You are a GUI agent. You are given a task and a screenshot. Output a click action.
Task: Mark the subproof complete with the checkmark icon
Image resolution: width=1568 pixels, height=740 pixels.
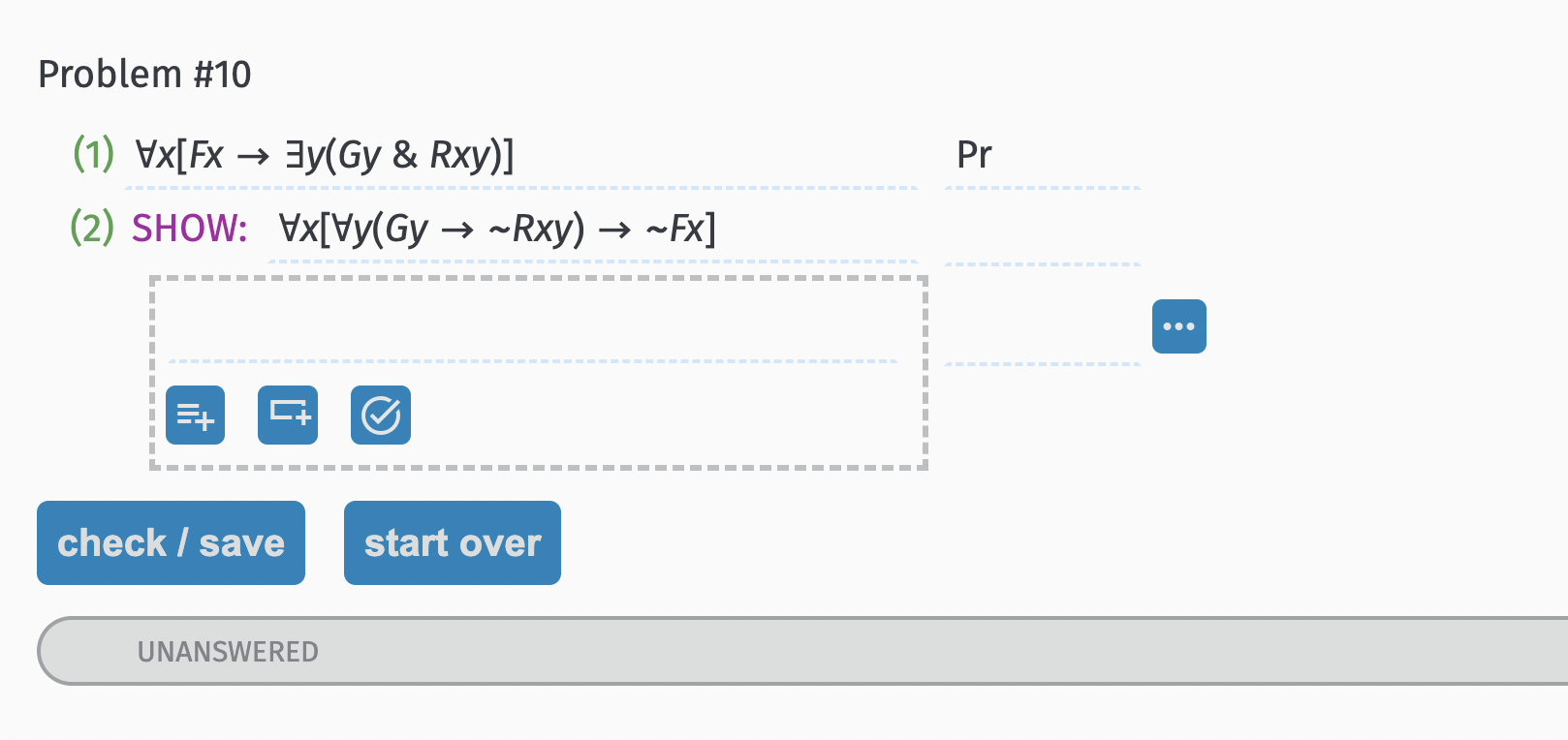(380, 415)
